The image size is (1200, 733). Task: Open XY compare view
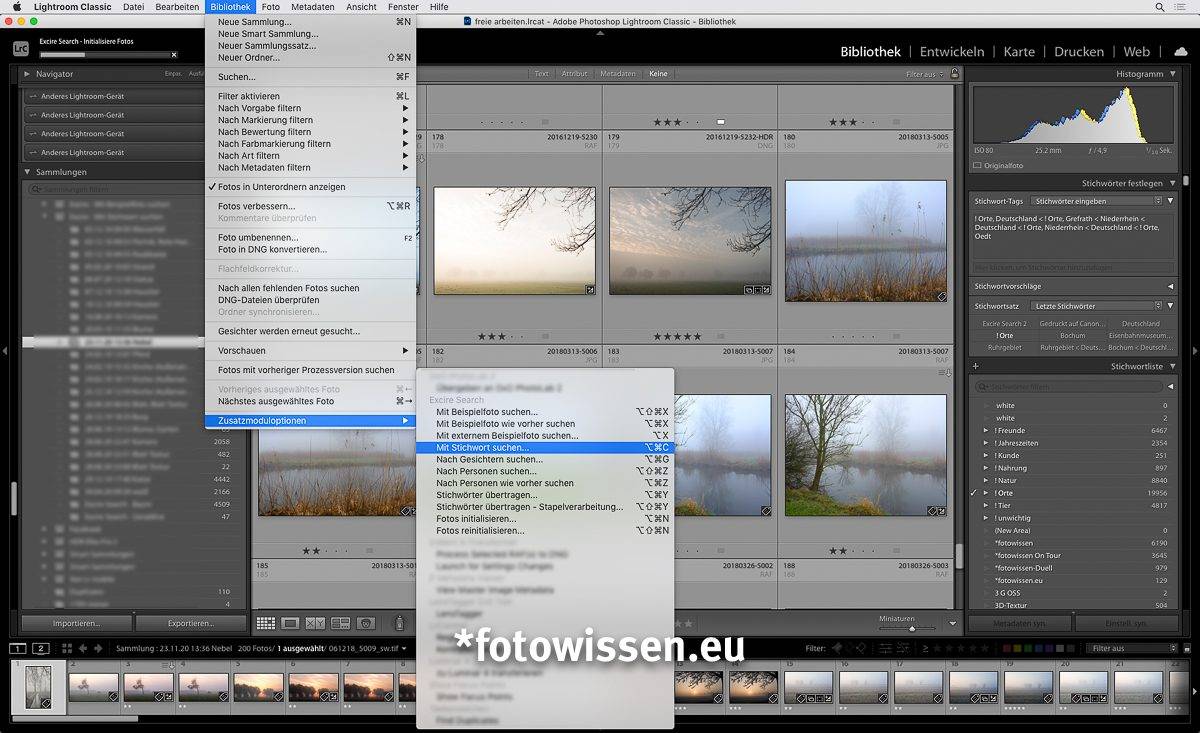point(315,623)
